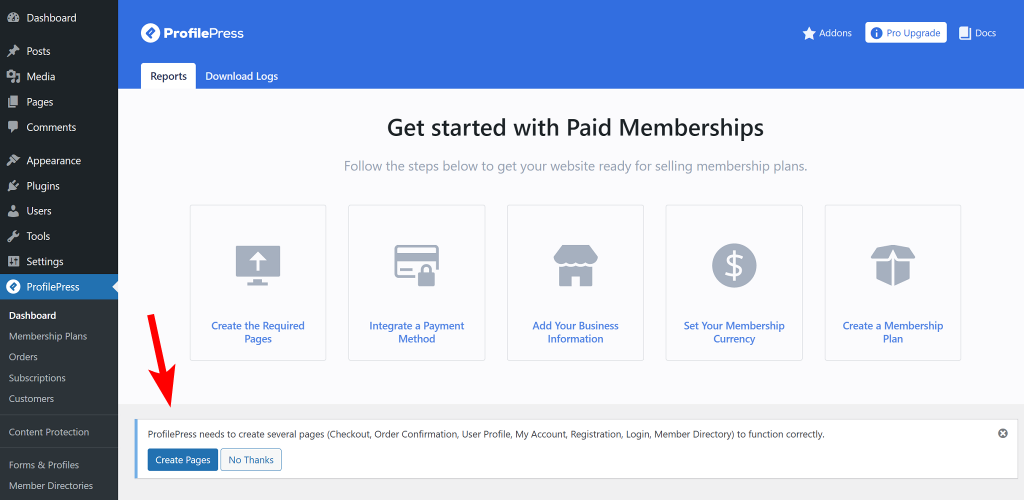Switch to the Reports tab
This screenshot has height=500, width=1024.
(x=168, y=76)
